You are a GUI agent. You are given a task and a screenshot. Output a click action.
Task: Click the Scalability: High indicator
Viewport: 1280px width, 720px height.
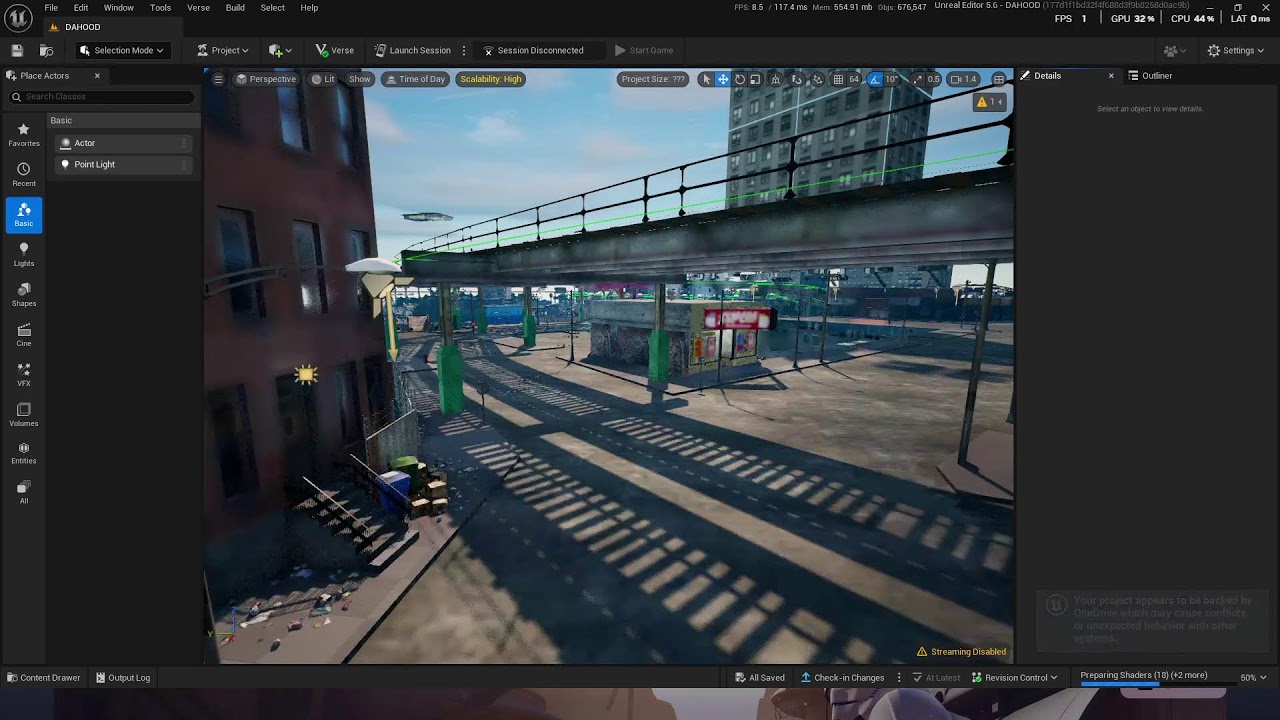coord(491,79)
